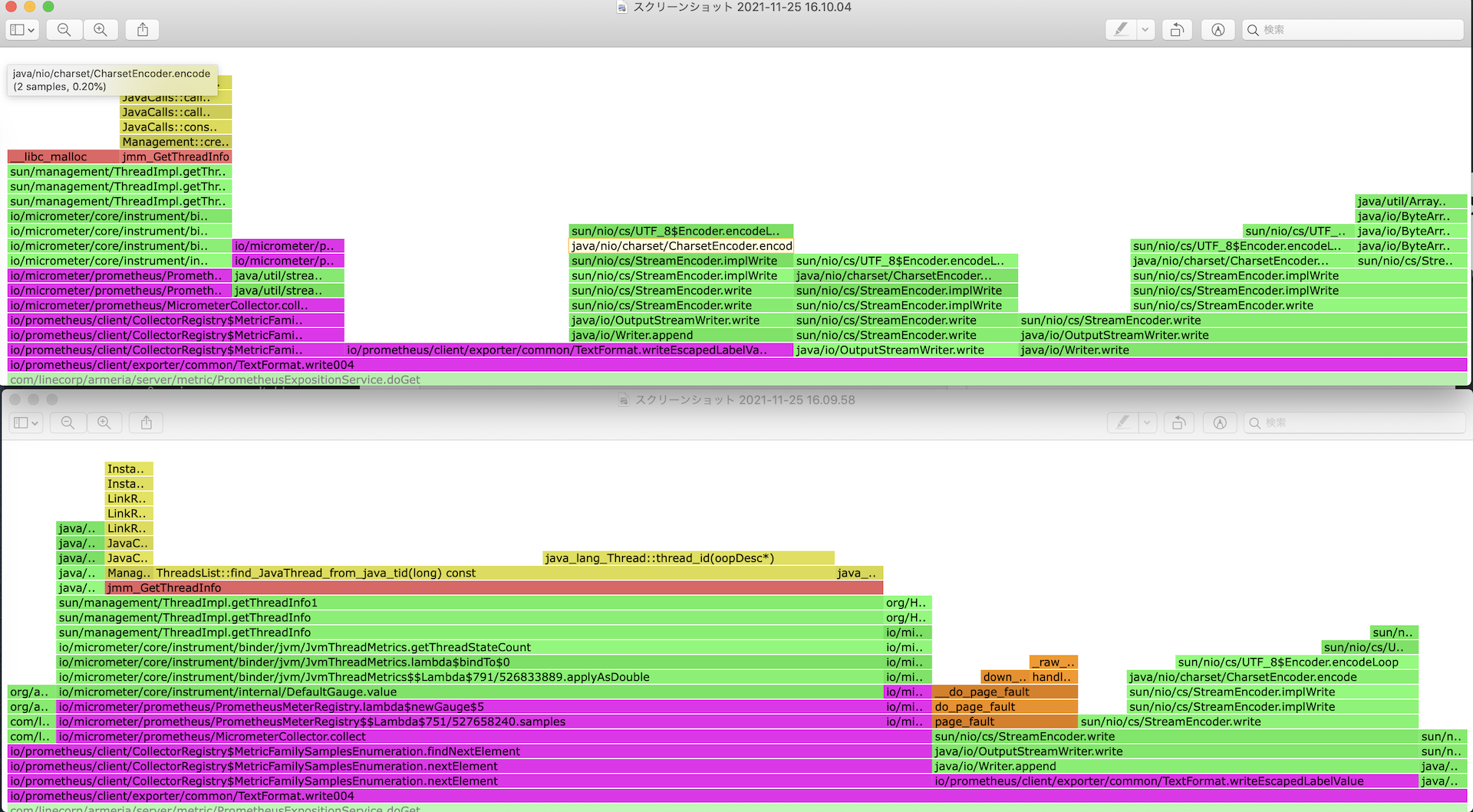Select the highlight pen tool

(x=1121, y=29)
